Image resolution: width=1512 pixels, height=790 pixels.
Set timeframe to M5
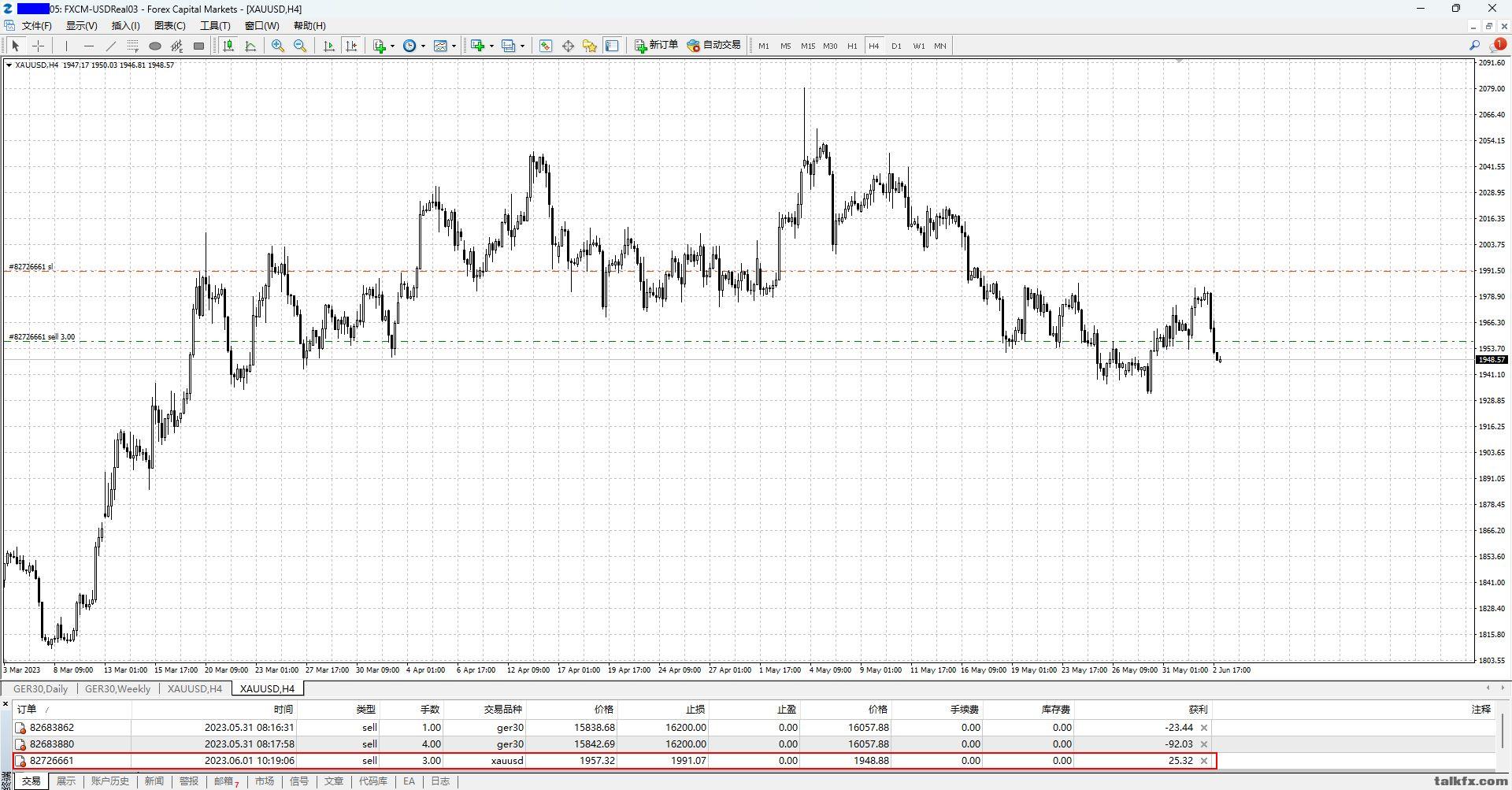[785, 46]
